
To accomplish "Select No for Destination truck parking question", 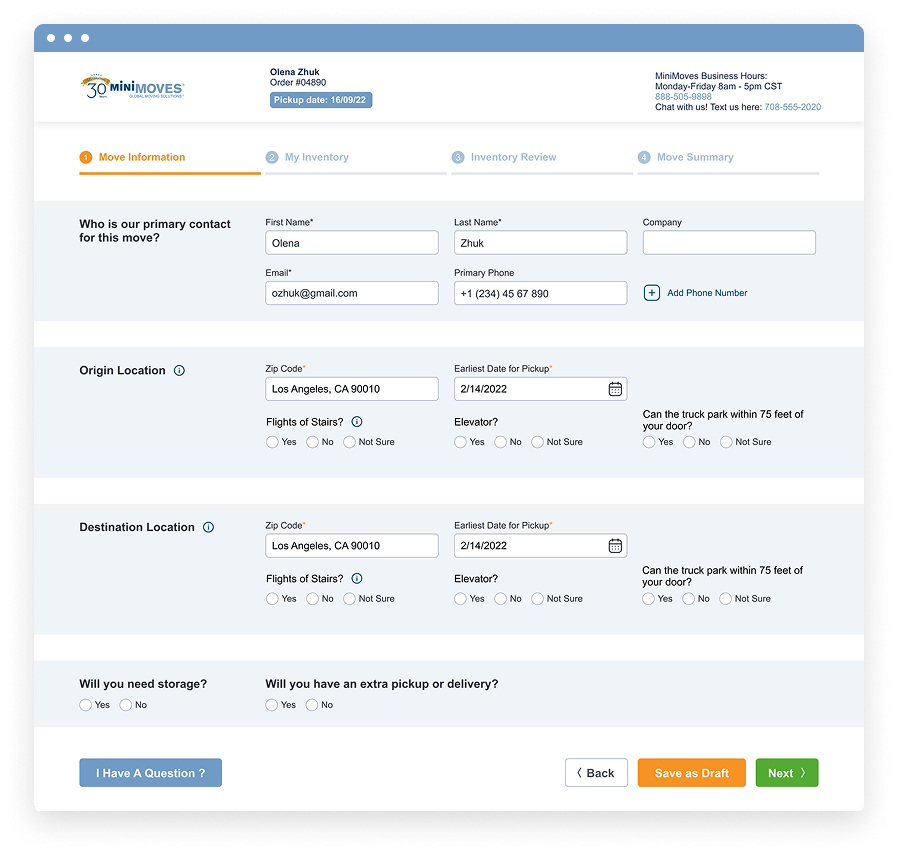I will pyautogui.click(x=688, y=598).
